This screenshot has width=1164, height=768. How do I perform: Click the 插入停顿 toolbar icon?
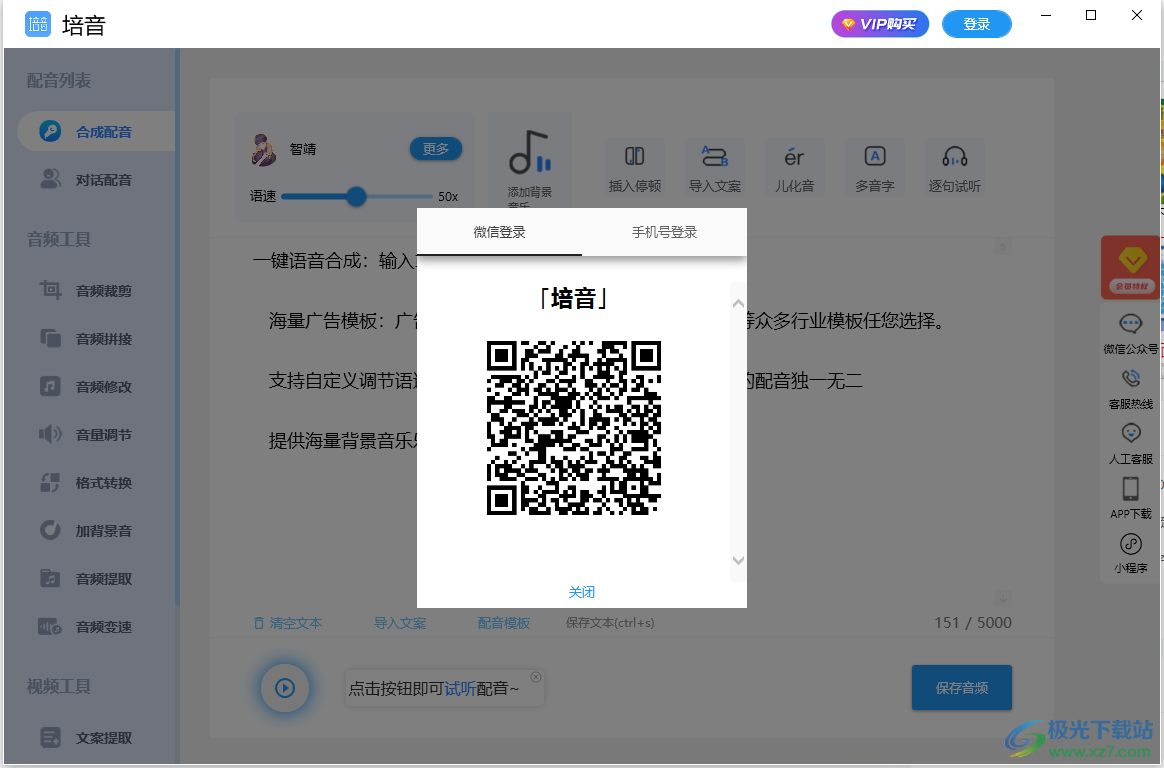pos(635,156)
